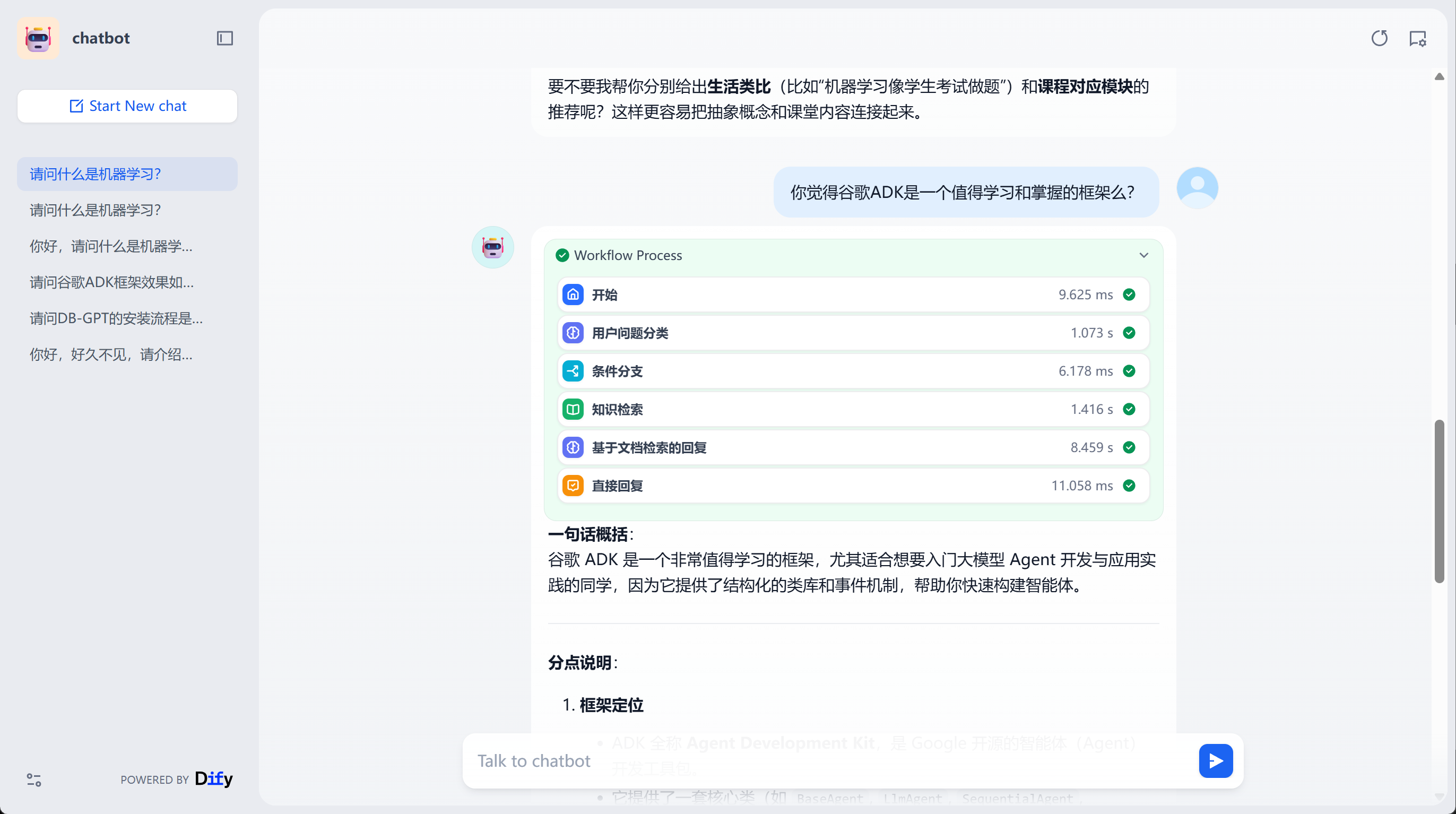
Task: Click the success check on 用户问题分类 row
Action: [1129, 333]
